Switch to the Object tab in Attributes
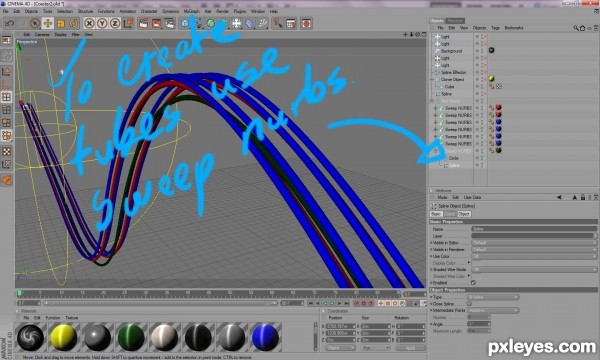The height and width of the screenshot is (360, 600). pyautogui.click(x=463, y=214)
